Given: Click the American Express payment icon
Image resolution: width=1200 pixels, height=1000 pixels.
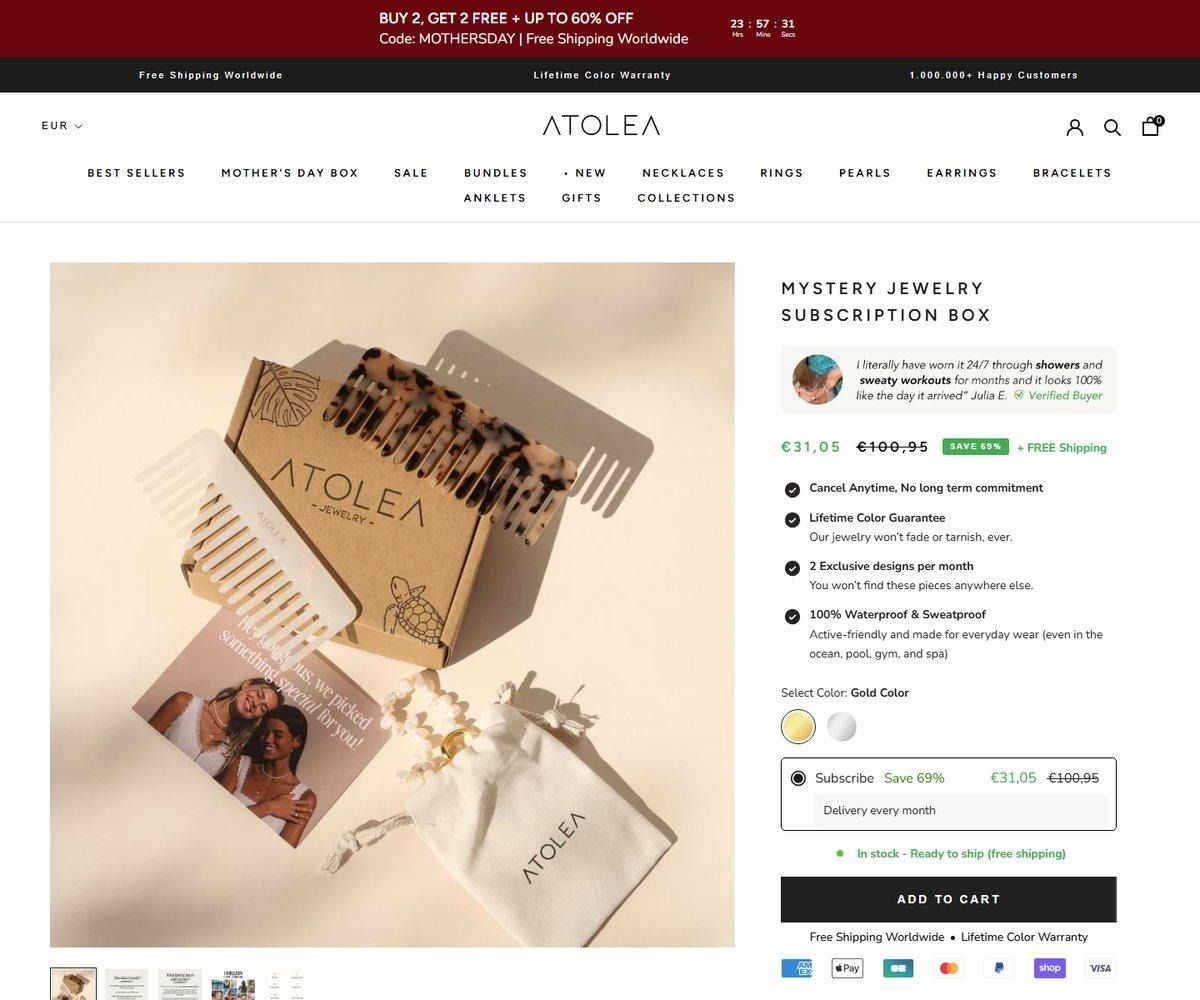Looking at the screenshot, I should (797, 968).
